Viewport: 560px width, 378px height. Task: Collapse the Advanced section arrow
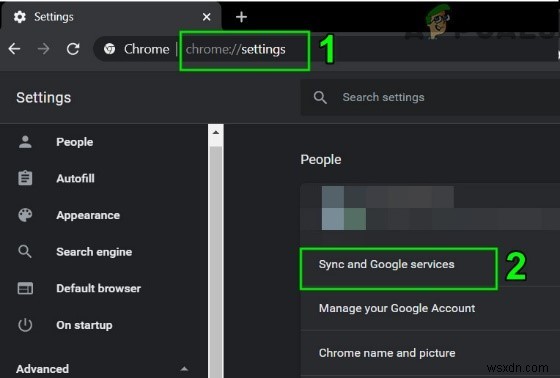point(184,369)
